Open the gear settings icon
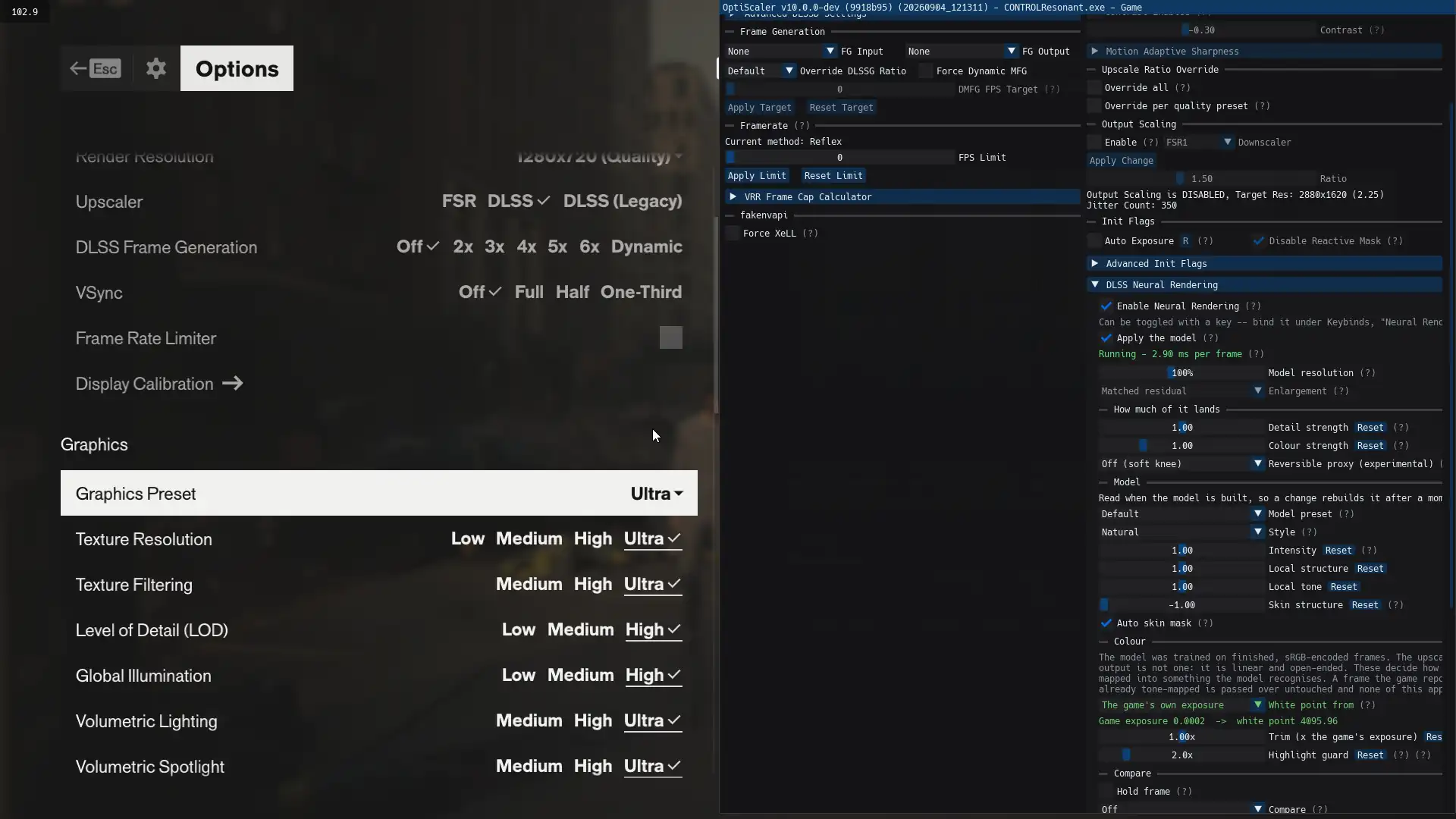The image size is (1456, 819). [x=156, y=68]
